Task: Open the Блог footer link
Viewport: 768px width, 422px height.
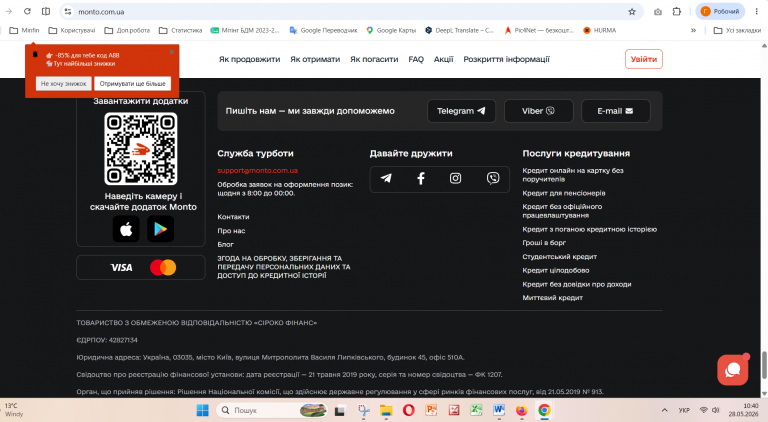Action: point(225,244)
